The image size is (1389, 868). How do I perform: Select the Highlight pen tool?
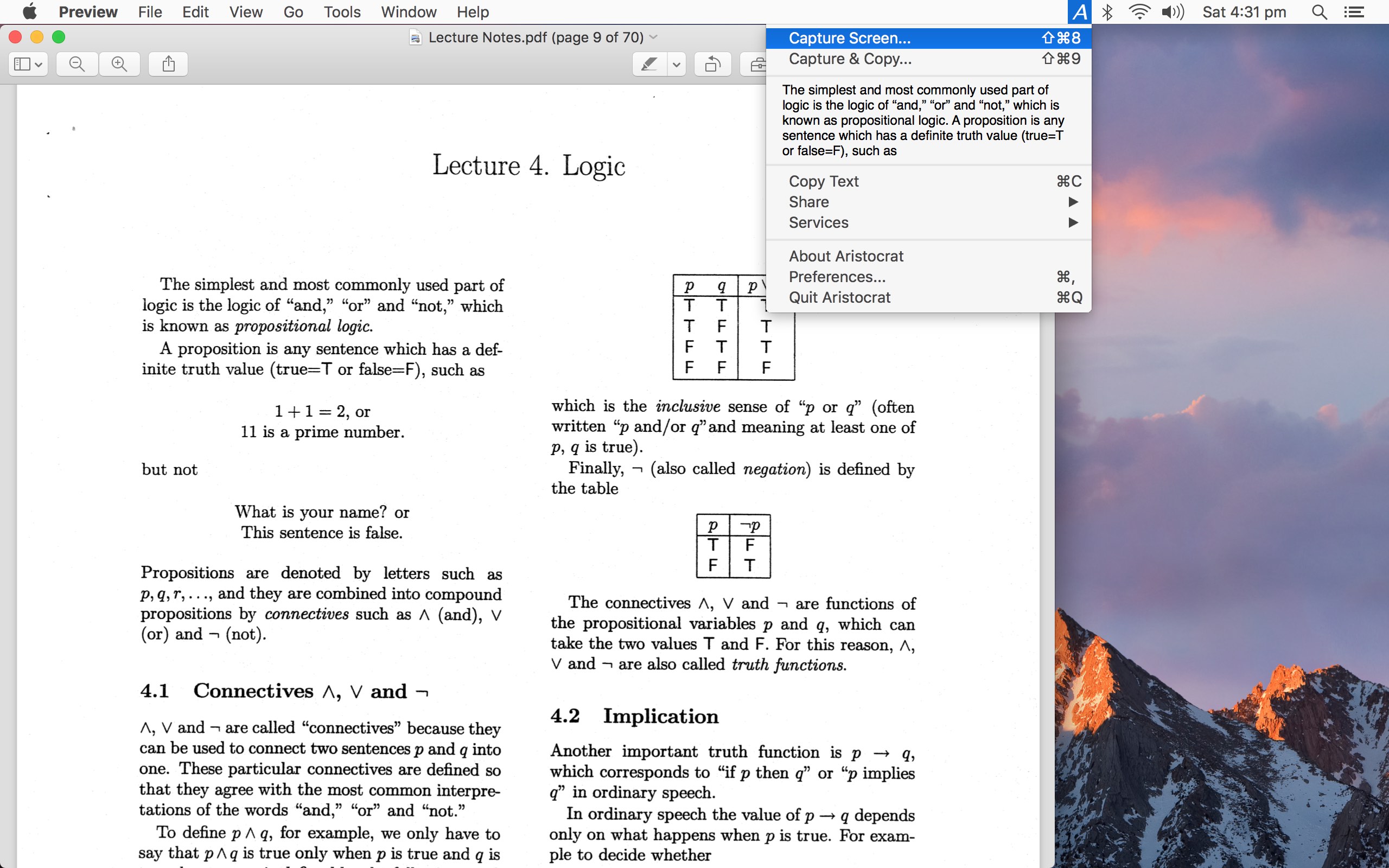pyautogui.click(x=649, y=63)
